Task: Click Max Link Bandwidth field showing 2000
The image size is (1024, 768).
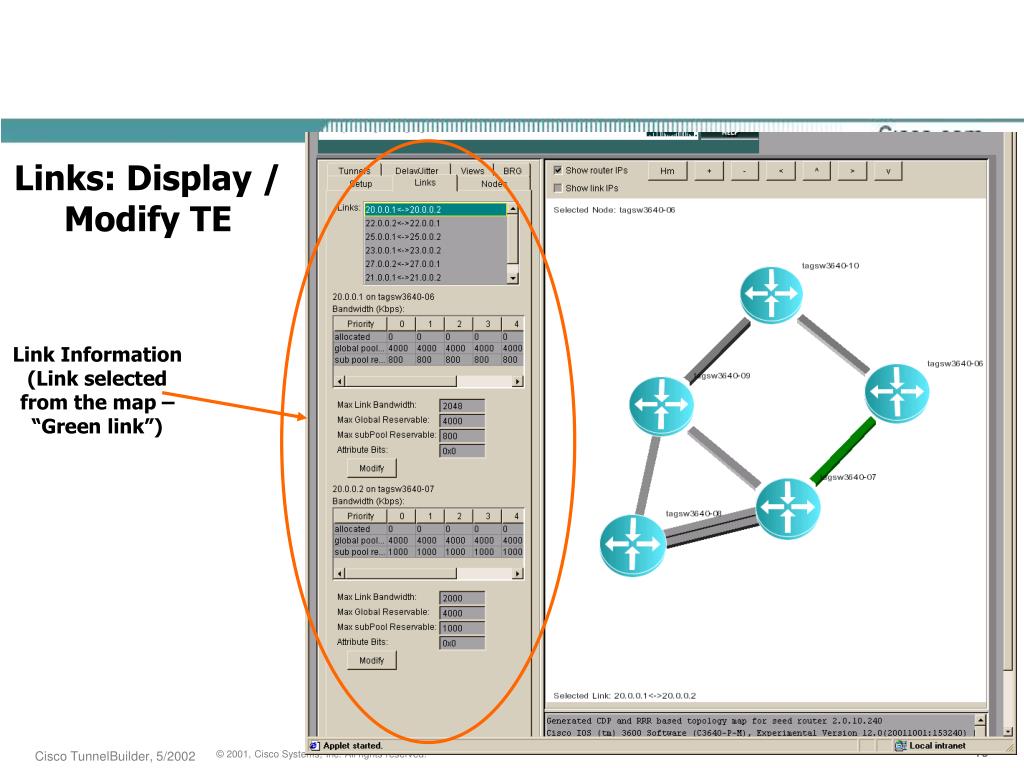Action: pyautogui.click(x=462, y=598)
